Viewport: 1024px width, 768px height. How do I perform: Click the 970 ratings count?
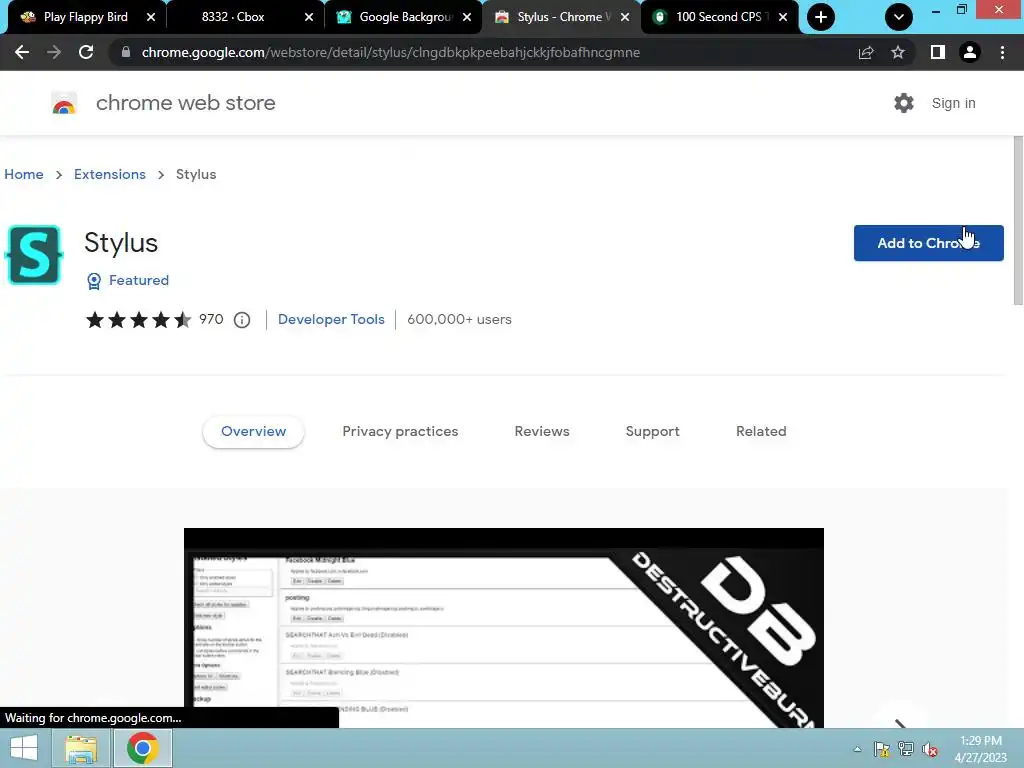point(211,319)
